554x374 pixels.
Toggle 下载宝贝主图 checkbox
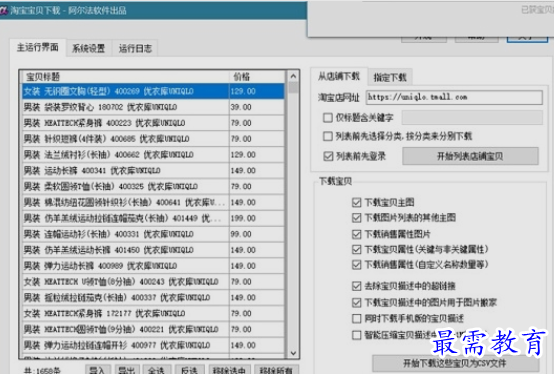tap(356, 202)
